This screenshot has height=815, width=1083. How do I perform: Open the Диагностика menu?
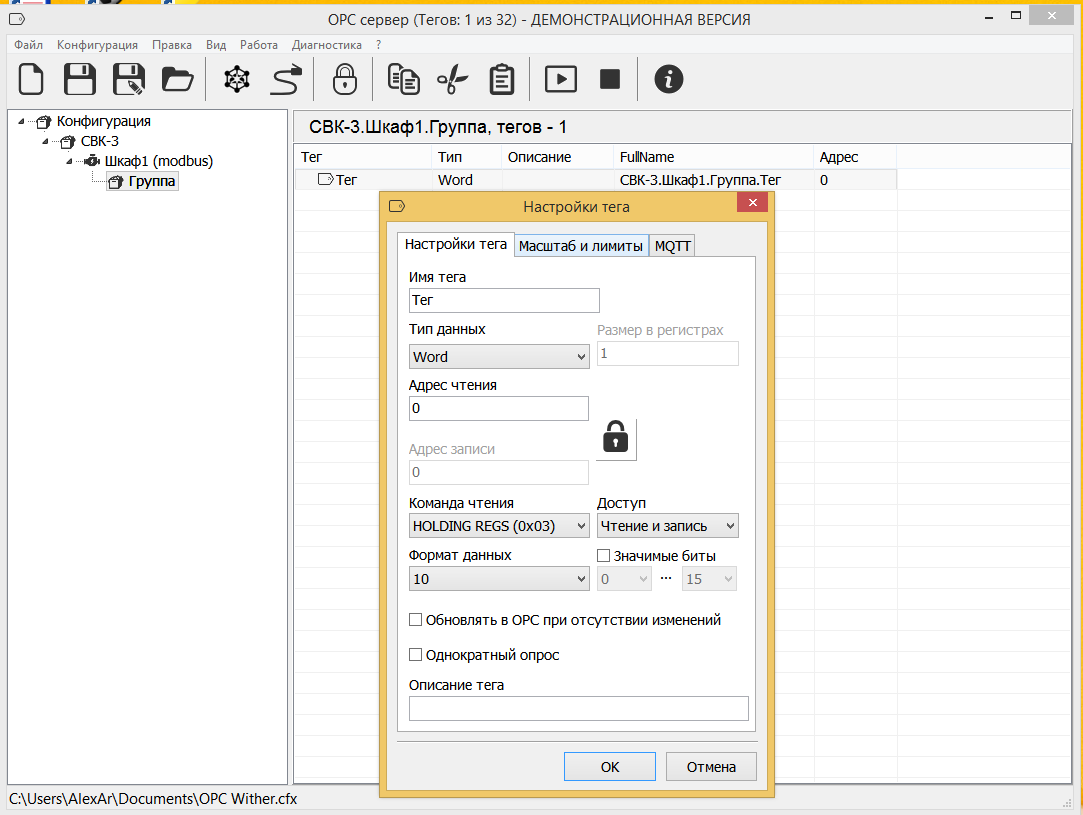click(x=327, y=45)
